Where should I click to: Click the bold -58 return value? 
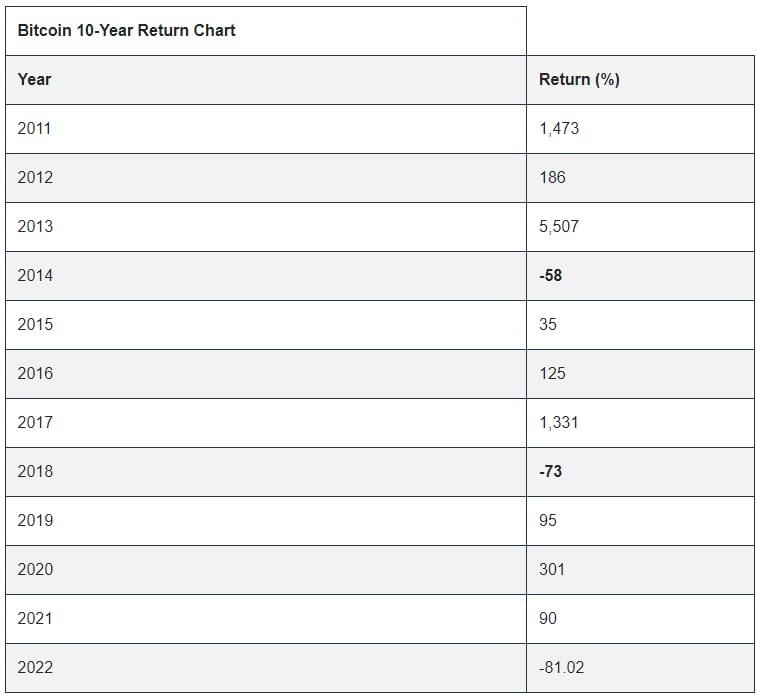[x=550, y=276]
